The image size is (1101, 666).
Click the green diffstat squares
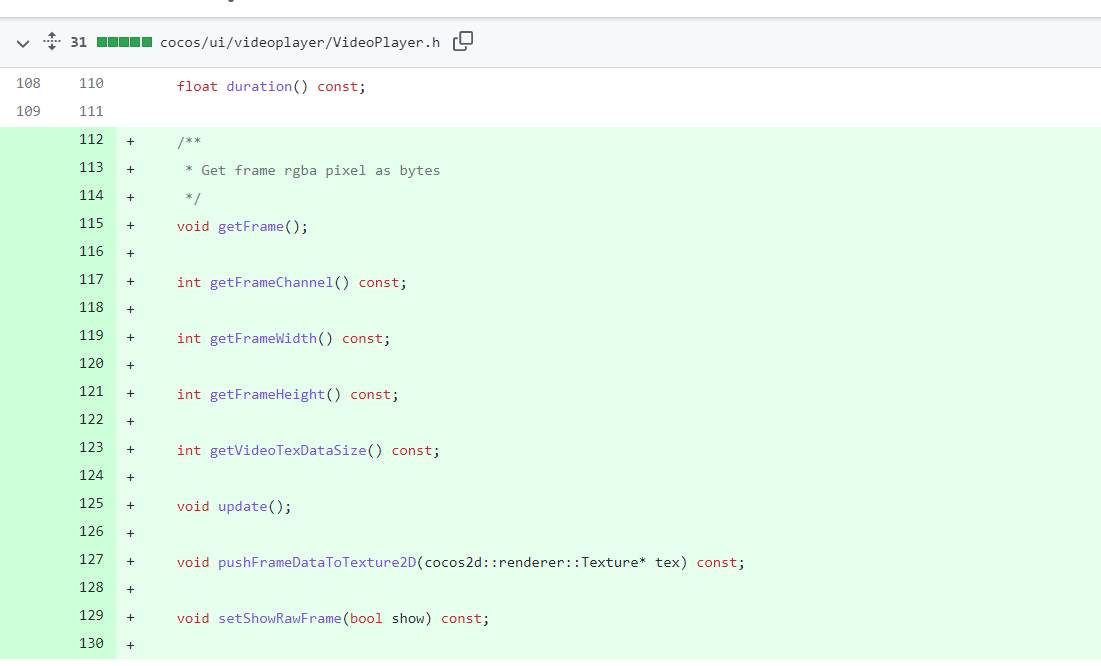(124, 43)
